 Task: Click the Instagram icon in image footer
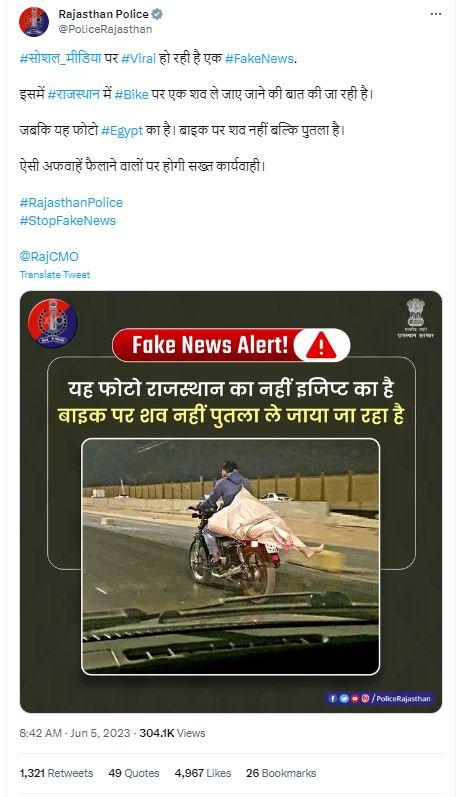pos(365,698)
